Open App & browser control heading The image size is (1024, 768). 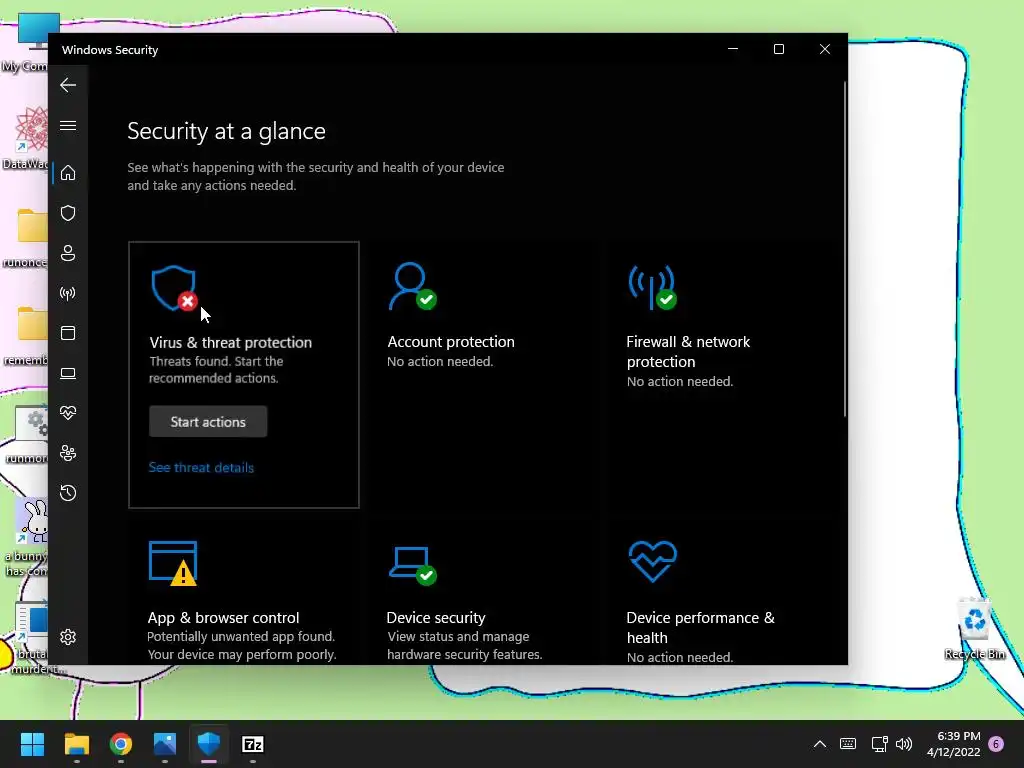pyautogui.click(x=223, y=618)
